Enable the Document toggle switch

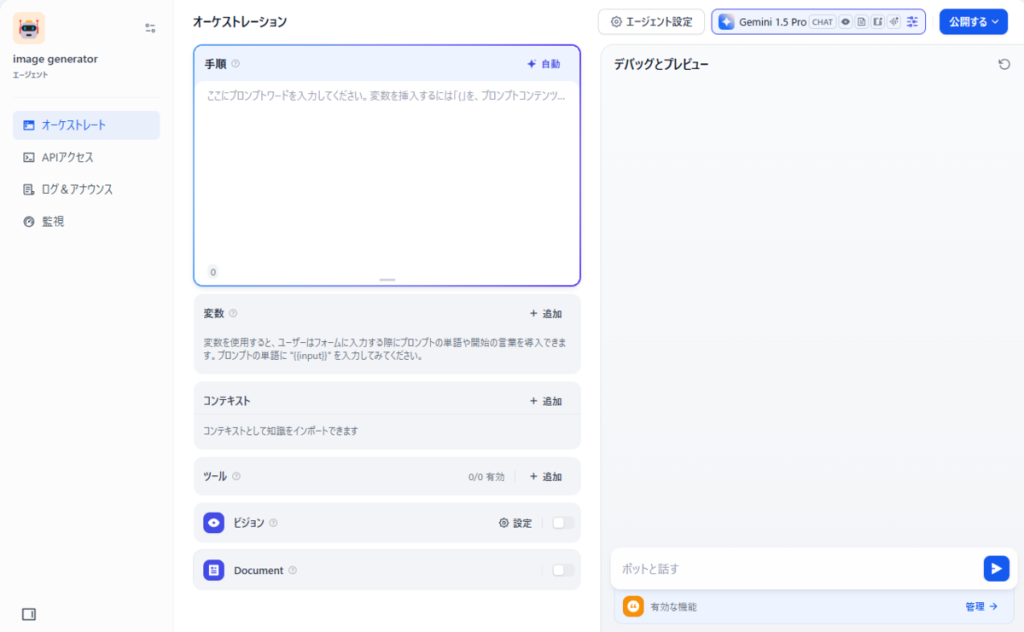[x=563, y=570]
